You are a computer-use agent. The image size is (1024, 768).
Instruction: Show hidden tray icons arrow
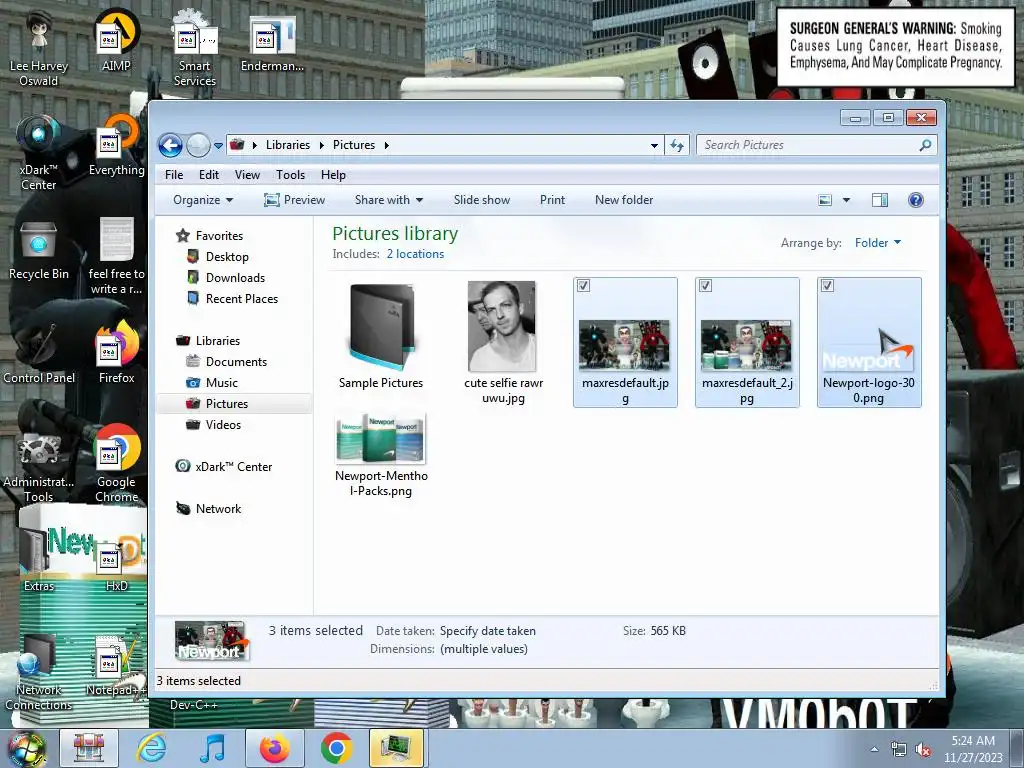(x=874, y=749)
